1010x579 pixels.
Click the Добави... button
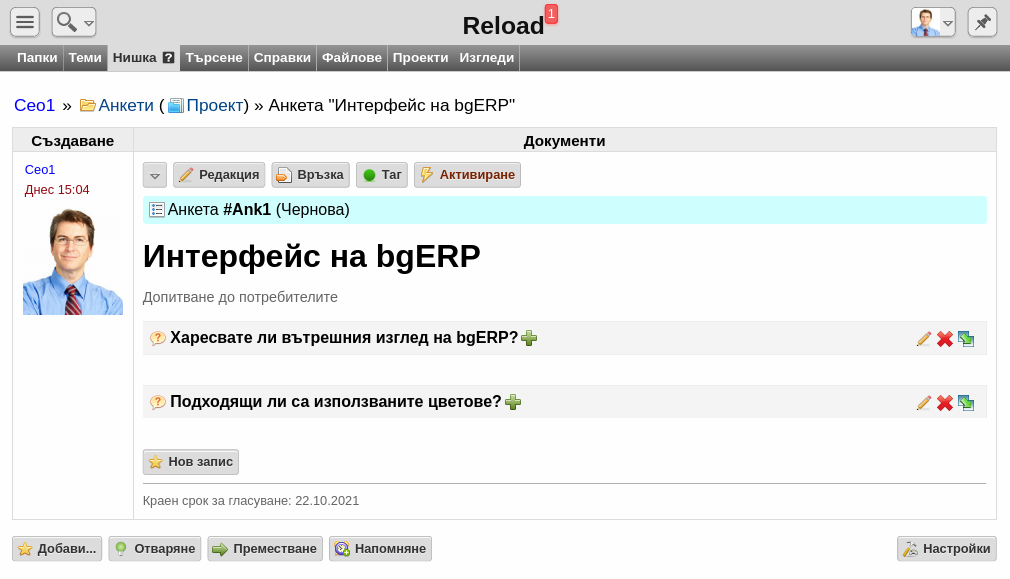[x=57, y=549]
